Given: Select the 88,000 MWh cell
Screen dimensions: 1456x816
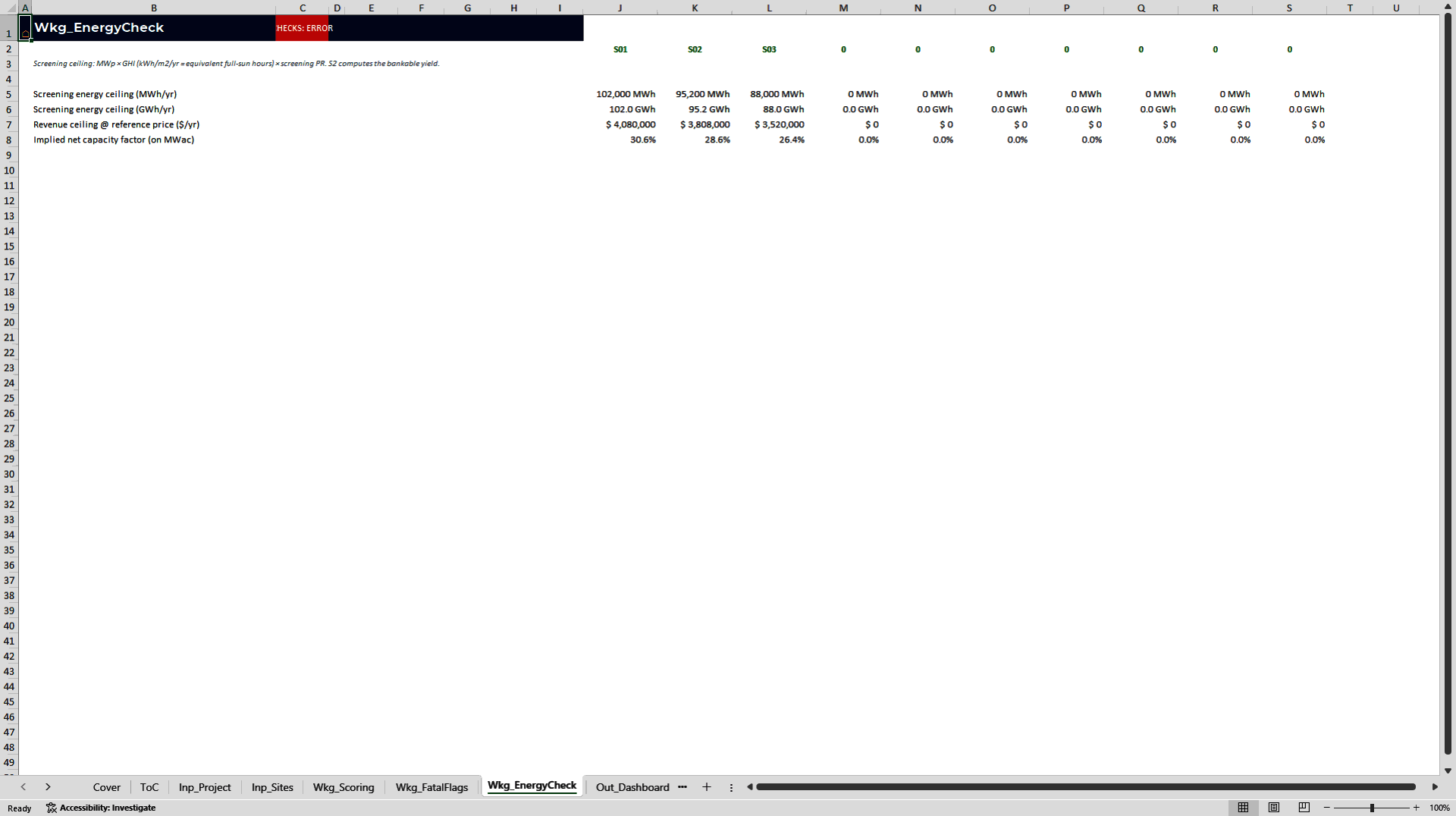Looking at the screenshot, I should point(769,94).
